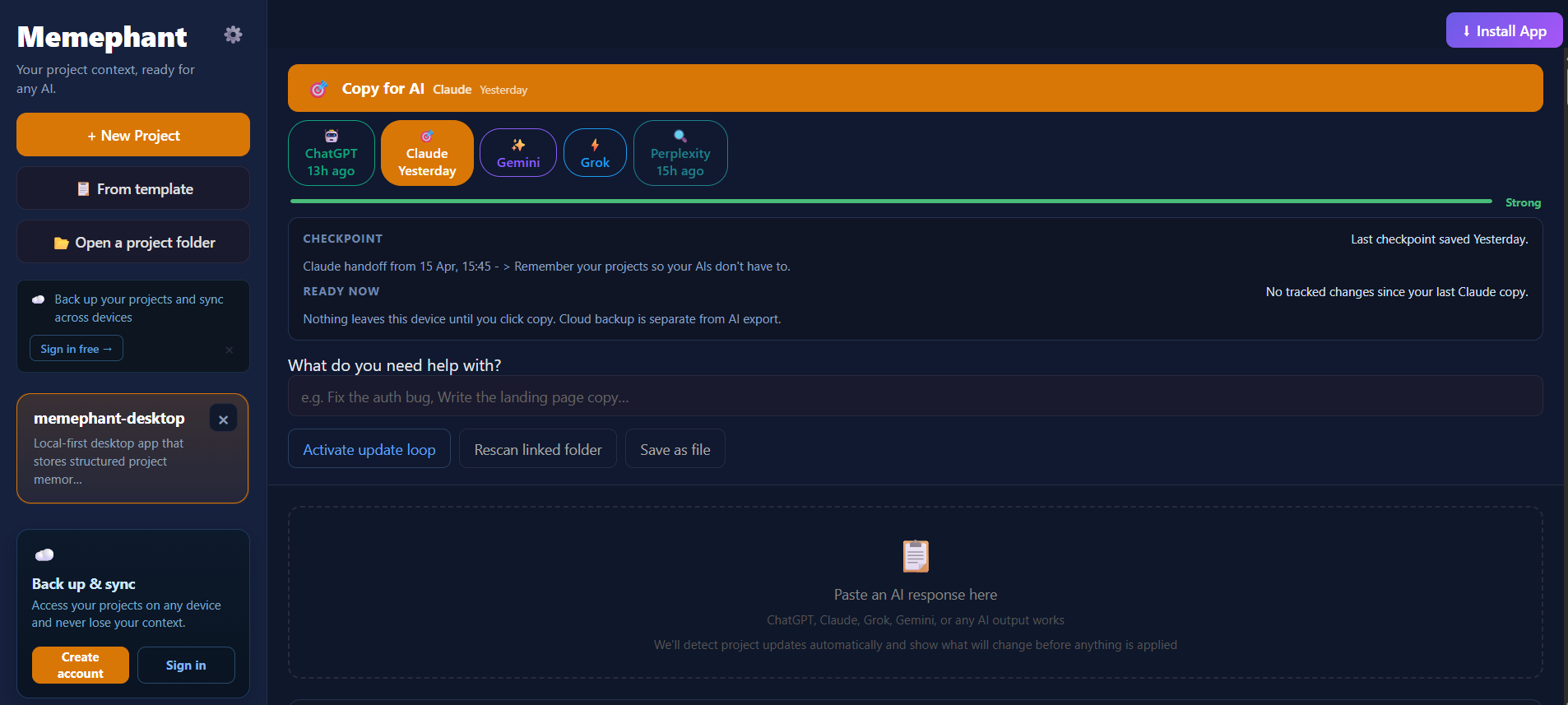
Task: Click the Copy for AI banner
Action: (x=915, y=88)
